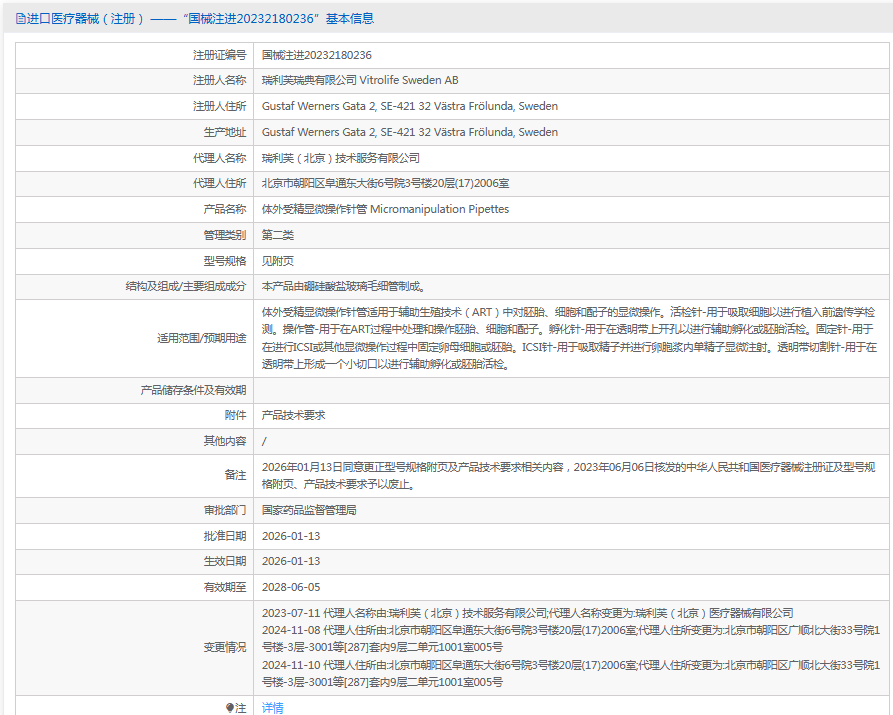Click the 代理人住所 label
Viewport: 893px width, 715px height.
[x=219, y=183]
